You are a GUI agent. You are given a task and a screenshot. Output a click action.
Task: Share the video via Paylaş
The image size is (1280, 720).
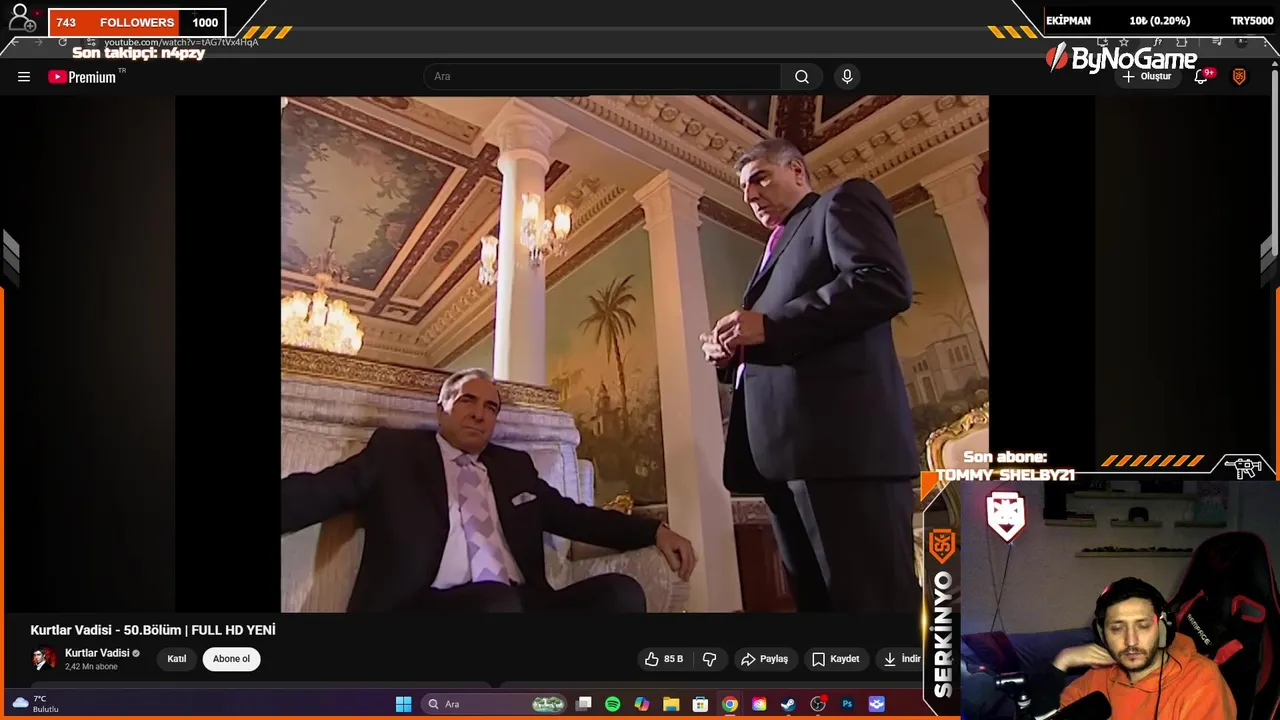[x=764, y=659]
